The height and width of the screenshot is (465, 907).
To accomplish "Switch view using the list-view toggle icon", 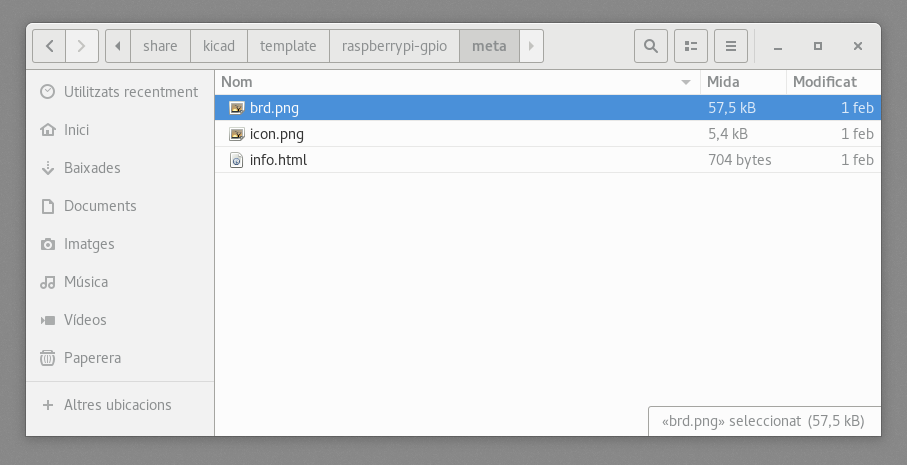I will coord(691,46).
